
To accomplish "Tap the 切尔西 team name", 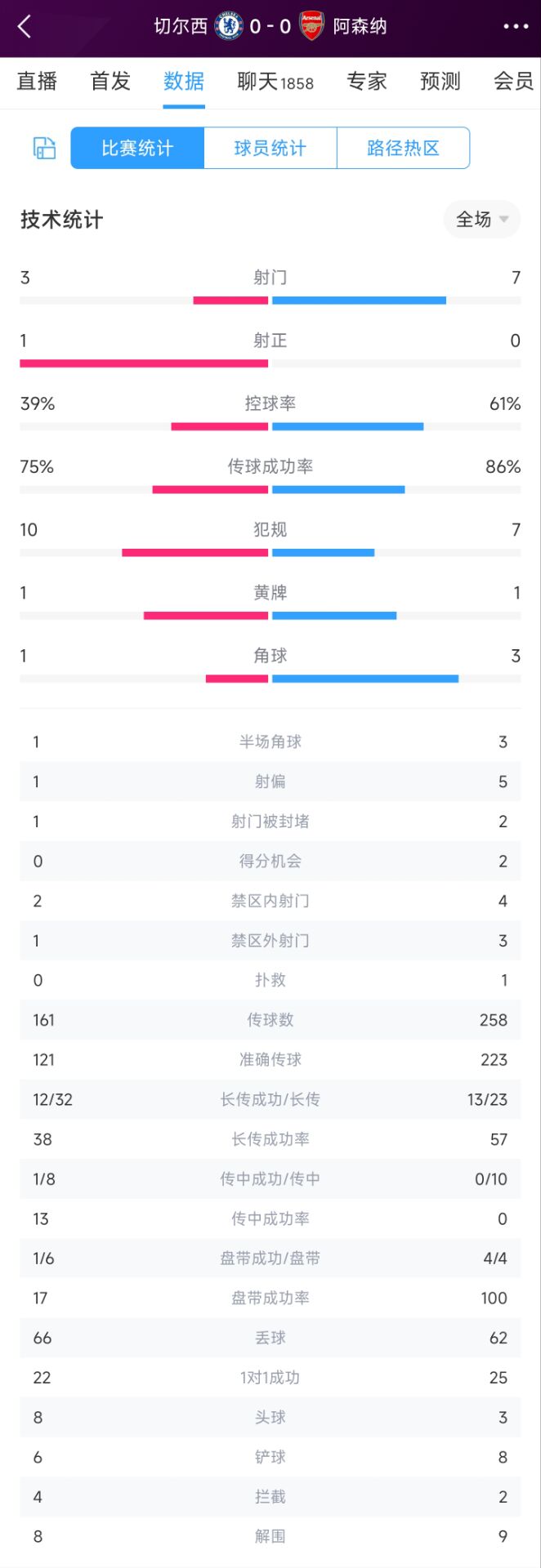I will (x=181, y=26).
